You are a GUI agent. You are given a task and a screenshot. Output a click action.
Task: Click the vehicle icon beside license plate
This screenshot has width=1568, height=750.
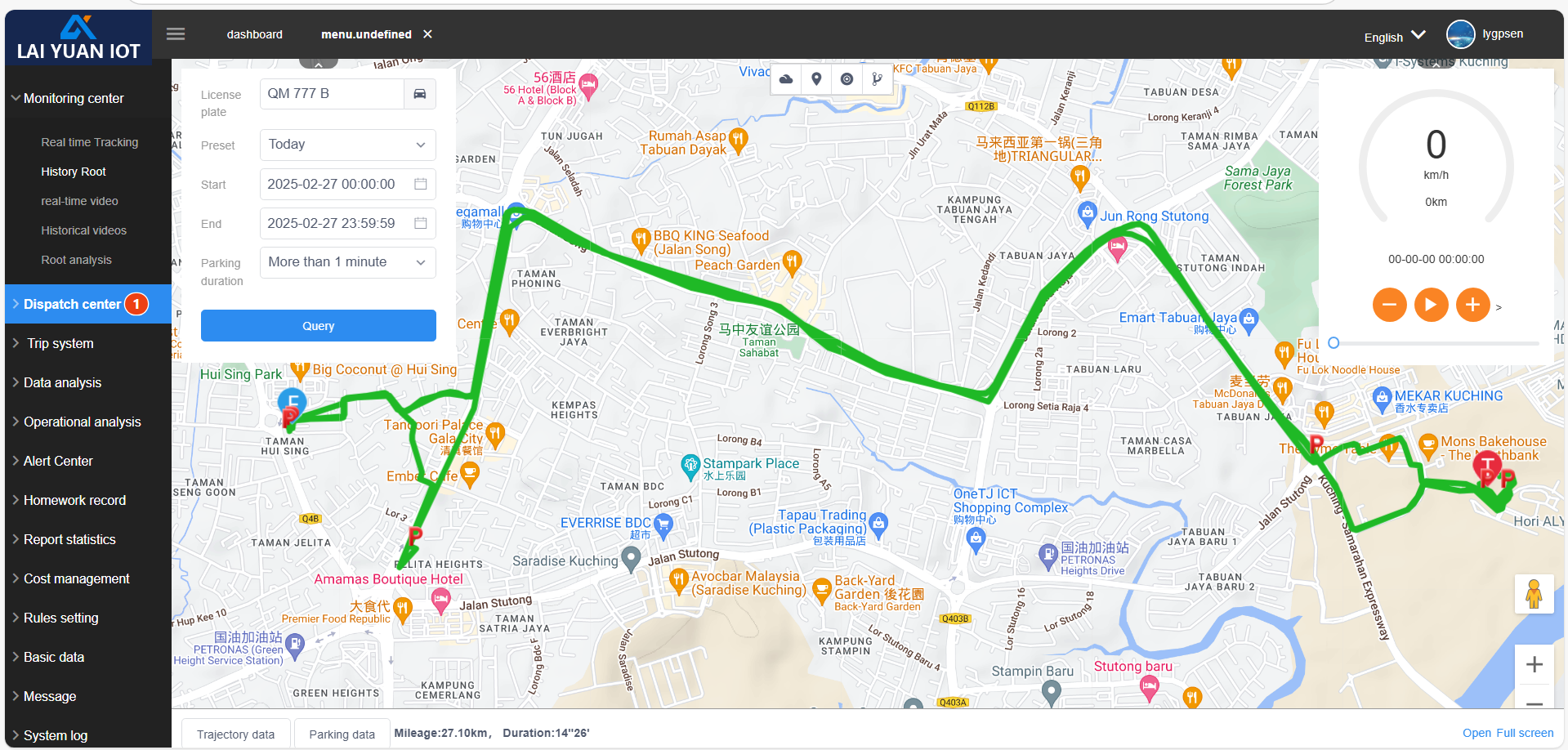point(420,94)
